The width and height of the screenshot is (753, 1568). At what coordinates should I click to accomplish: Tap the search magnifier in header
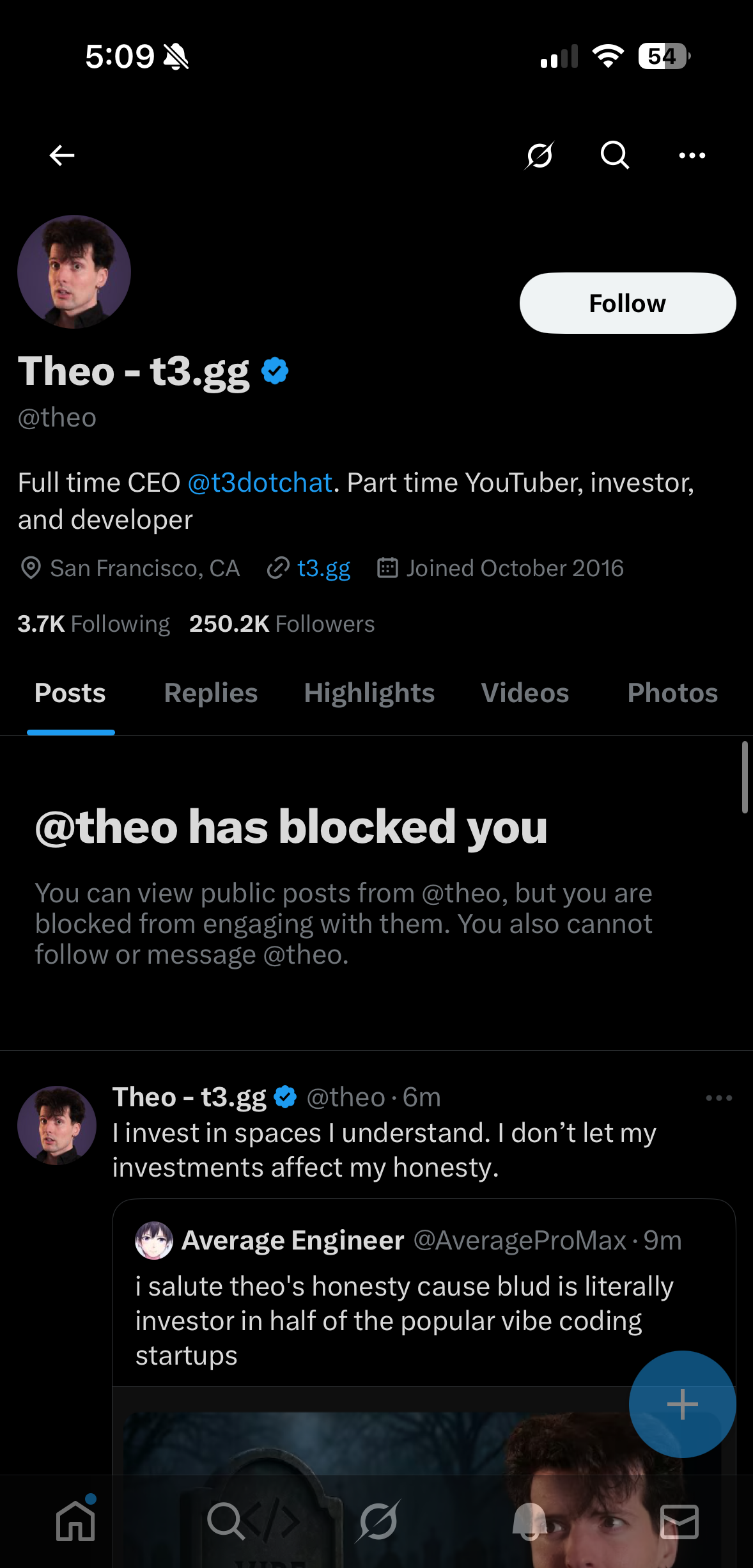pyautogui.click(x=615, y=155)
